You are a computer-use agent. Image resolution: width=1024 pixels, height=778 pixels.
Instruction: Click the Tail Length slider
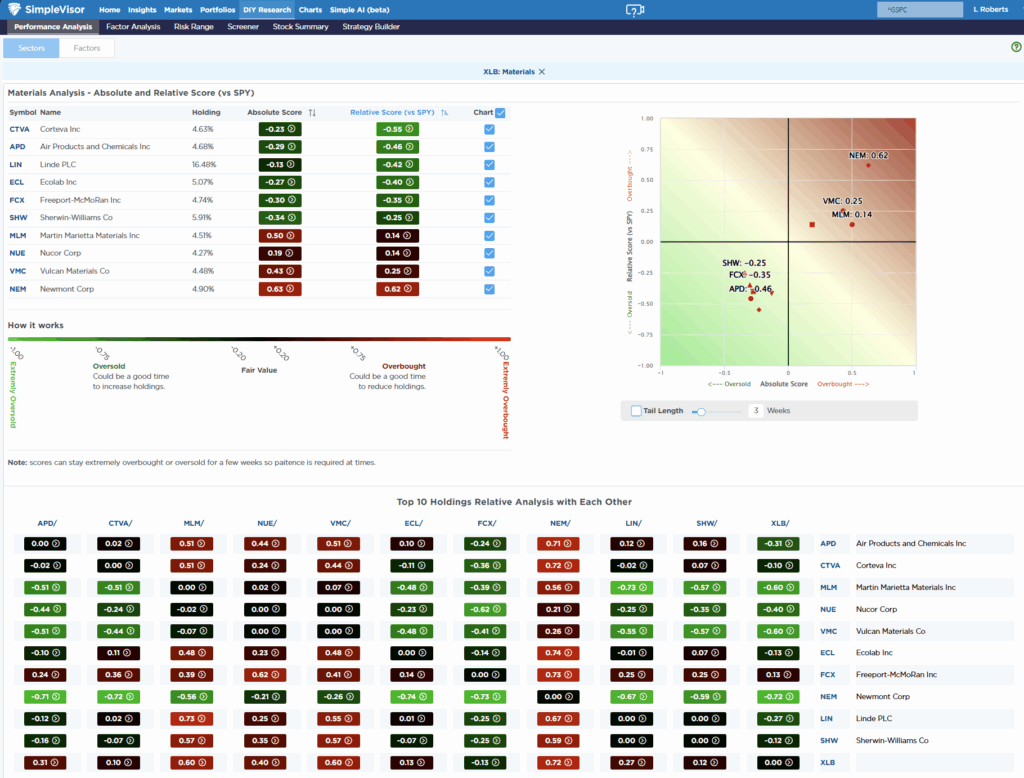click(702, 410)
